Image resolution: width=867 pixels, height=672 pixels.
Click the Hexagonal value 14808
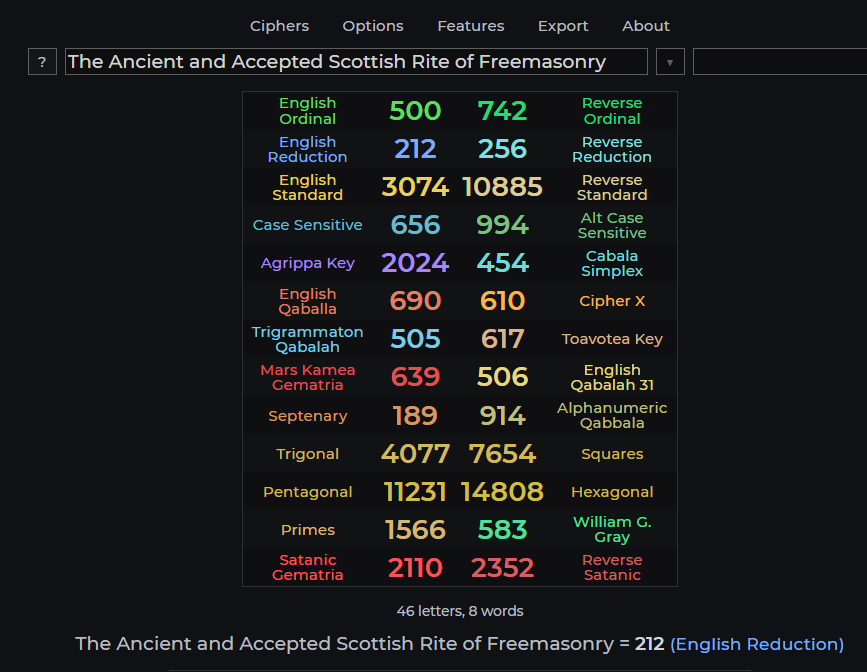tap(502, 492)
